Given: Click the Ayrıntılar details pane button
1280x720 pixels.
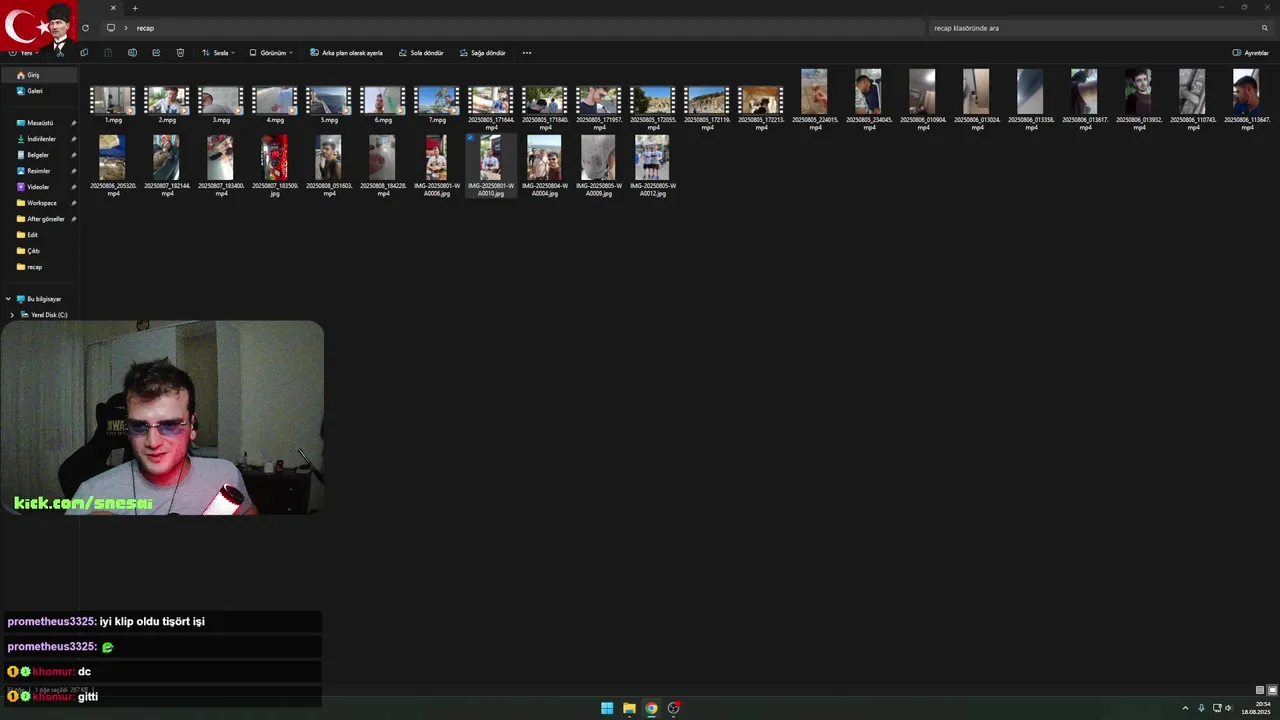Looking at the screenshot, I should [1250, 53].
